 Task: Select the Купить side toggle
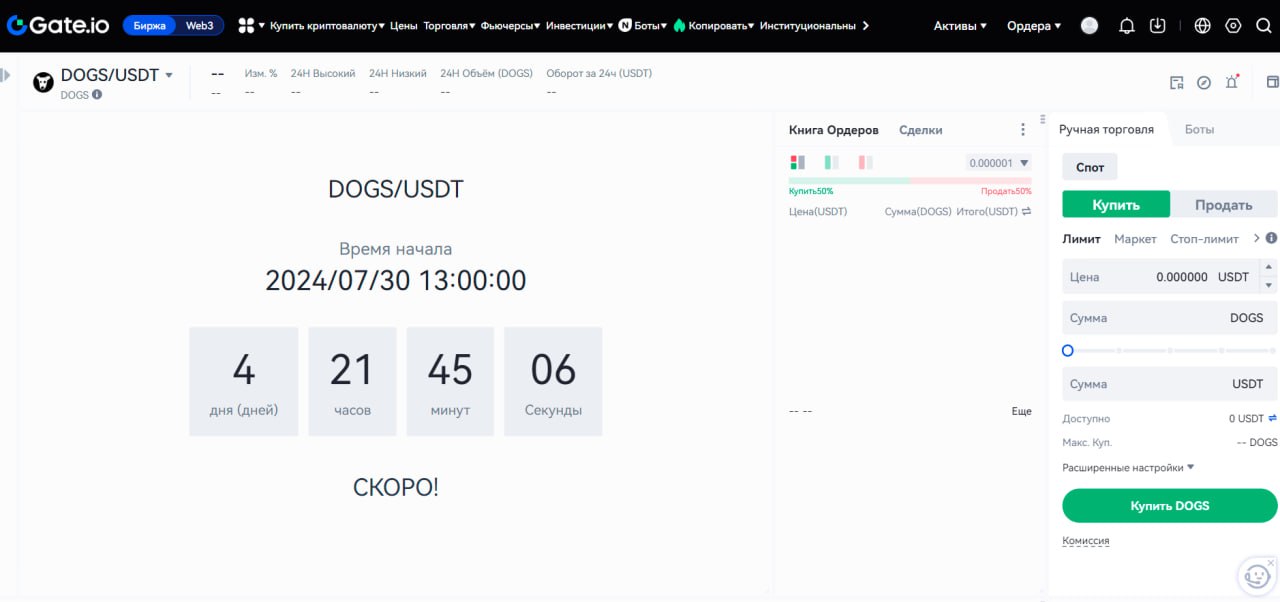[1116, 204]
